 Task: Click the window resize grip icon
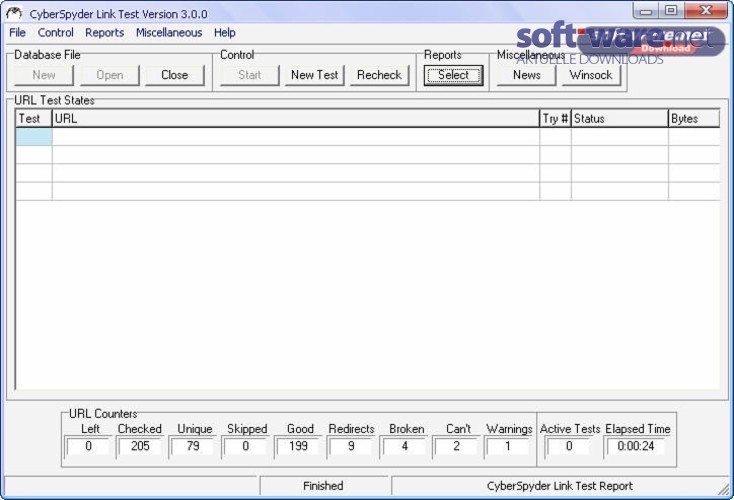pyautogui.click(x=724, y=489)
